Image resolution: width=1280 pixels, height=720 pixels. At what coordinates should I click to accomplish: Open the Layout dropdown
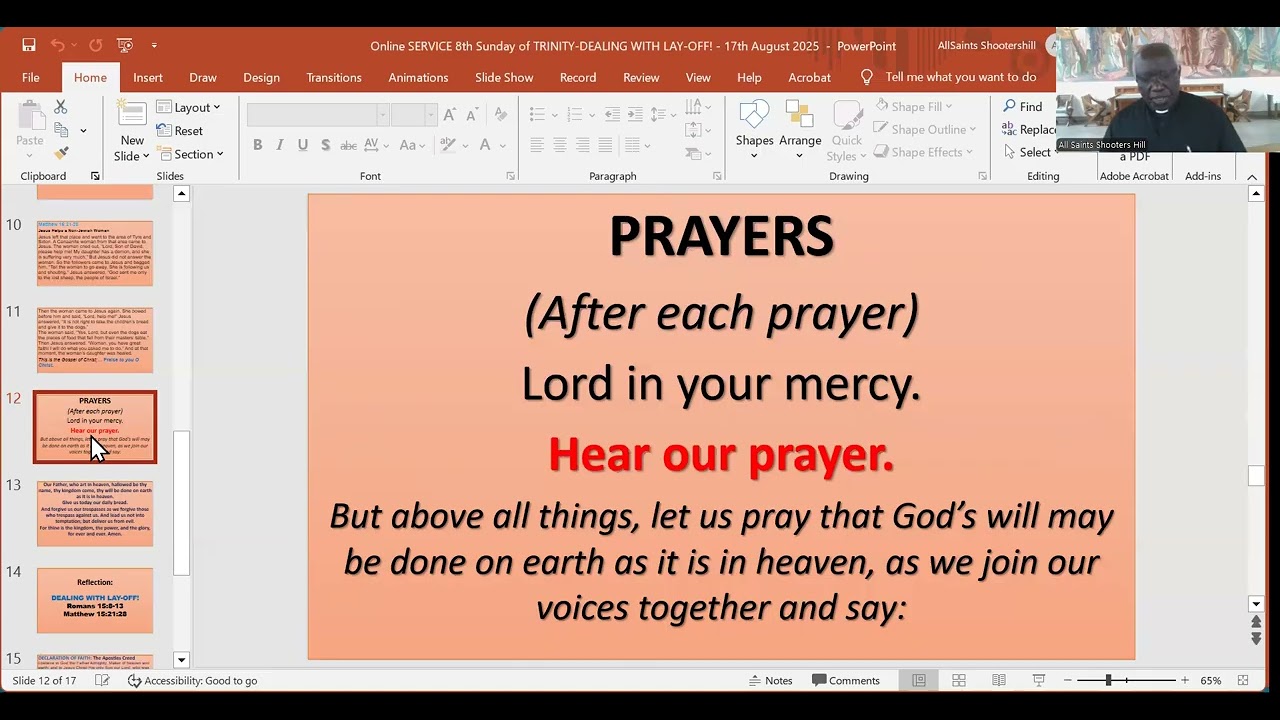pos(188,108)
